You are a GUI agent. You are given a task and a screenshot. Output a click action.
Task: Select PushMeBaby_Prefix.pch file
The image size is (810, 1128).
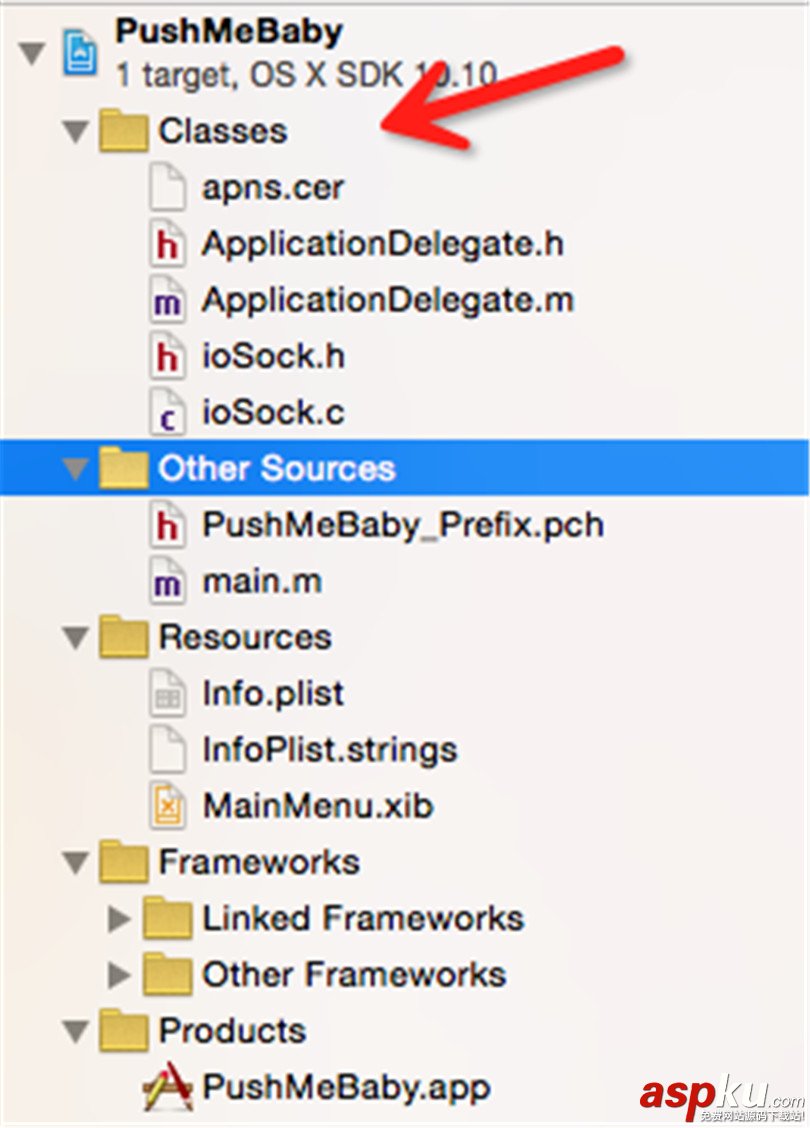point(402,525)
